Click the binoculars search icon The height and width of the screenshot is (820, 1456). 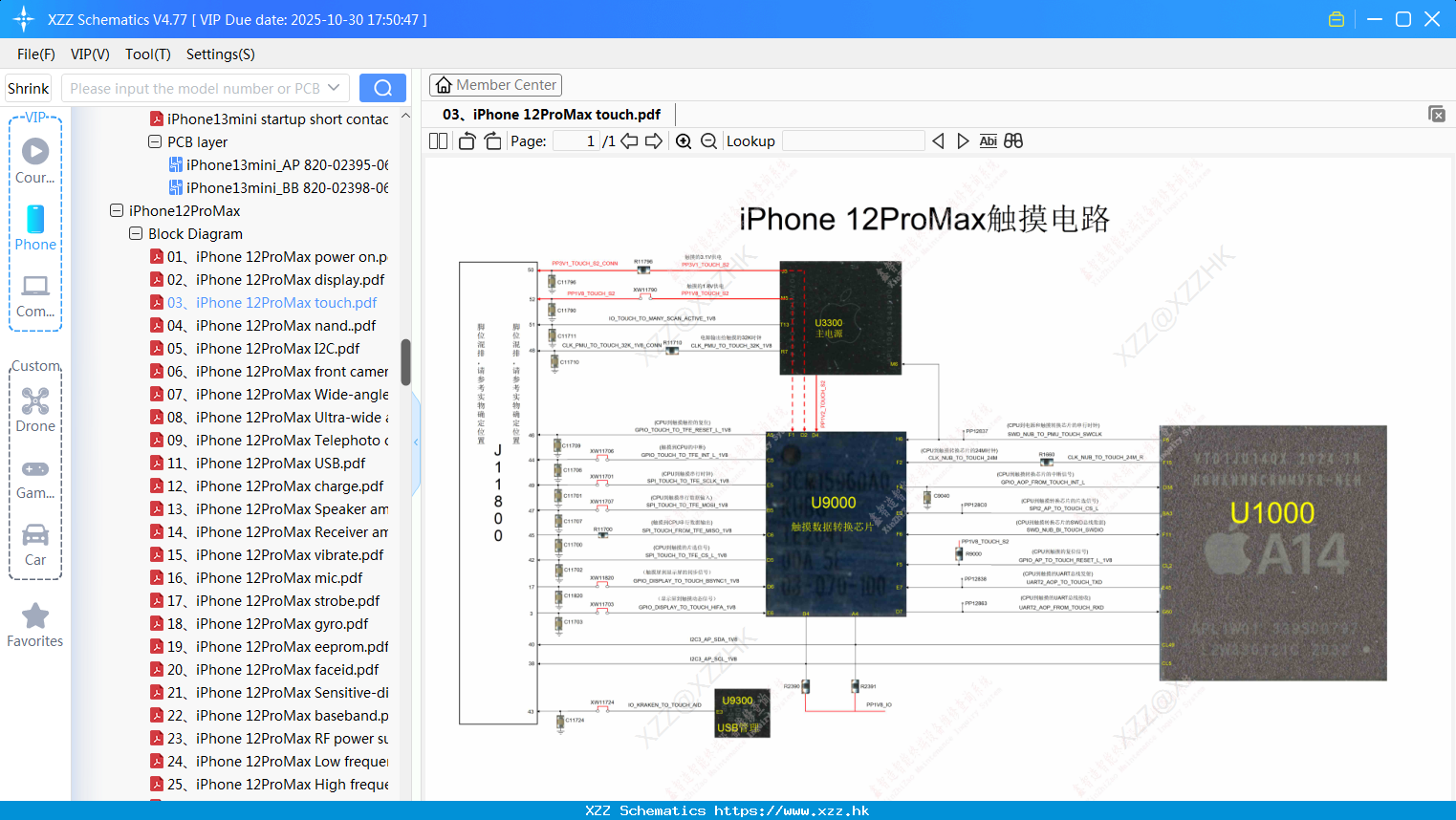(1013, 140)
